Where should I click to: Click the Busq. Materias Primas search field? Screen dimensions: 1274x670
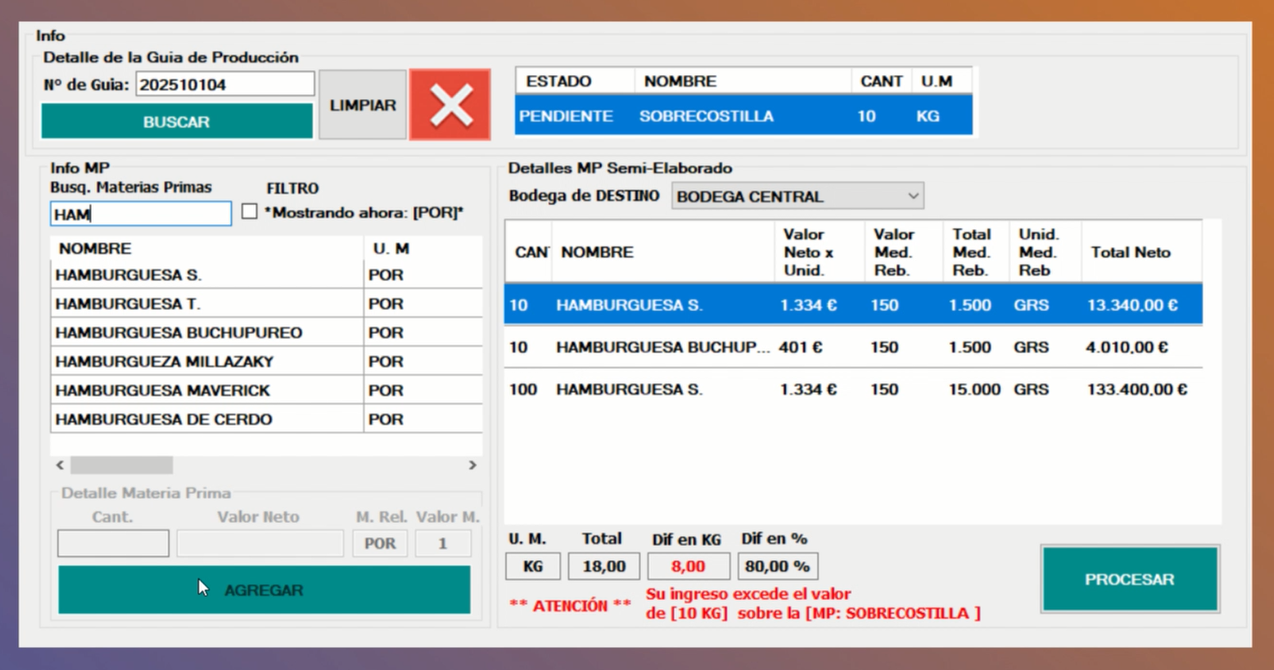pos(141,214)
